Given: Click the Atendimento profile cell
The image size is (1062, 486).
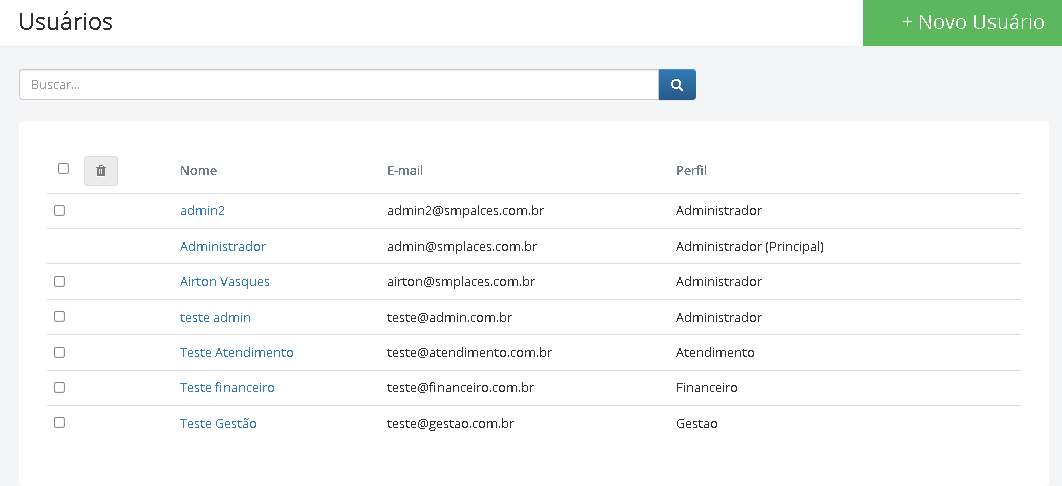Looking at the screenshot, I should [715, 353].
